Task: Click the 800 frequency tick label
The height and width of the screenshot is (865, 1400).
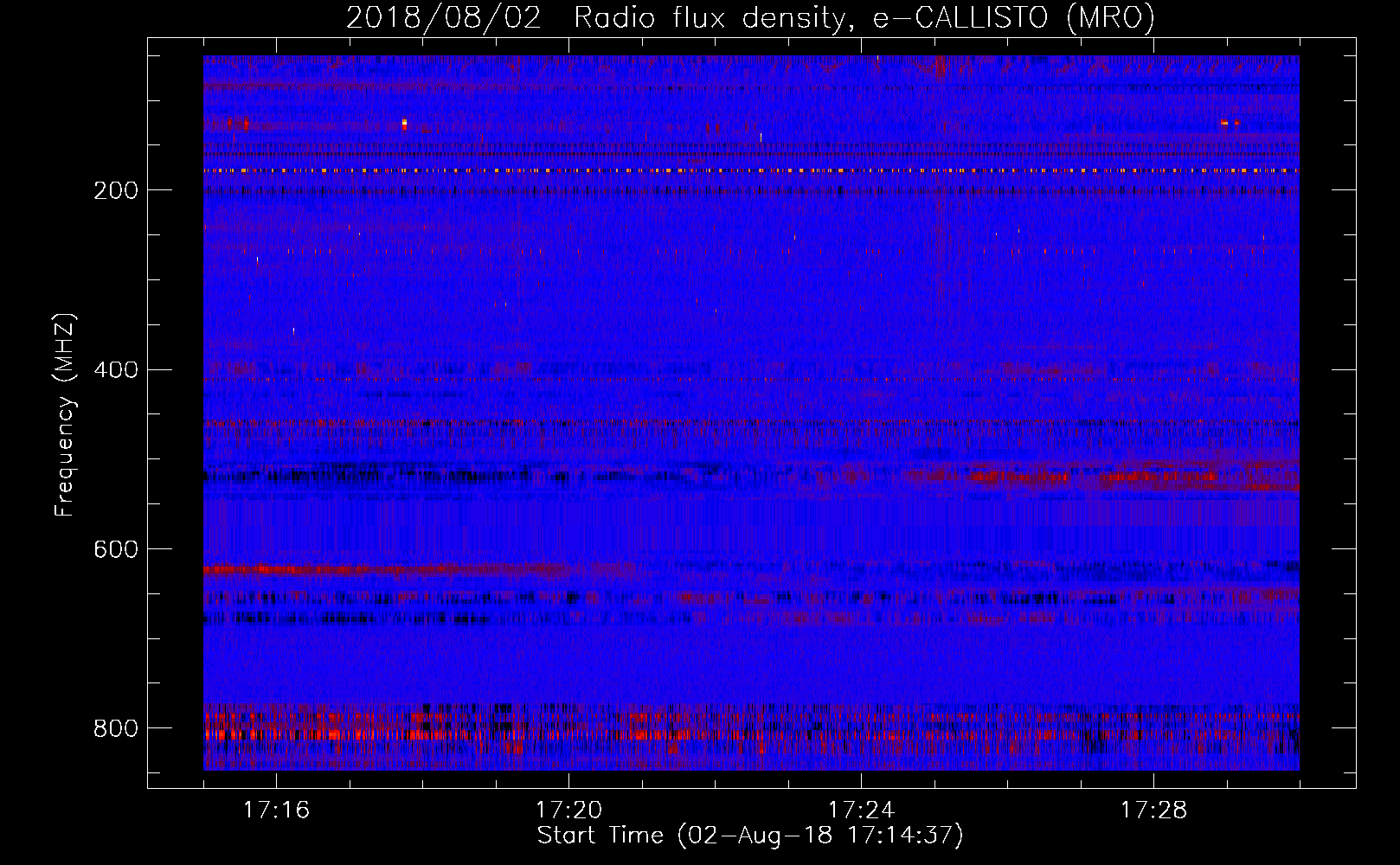Action: point(116,728)
